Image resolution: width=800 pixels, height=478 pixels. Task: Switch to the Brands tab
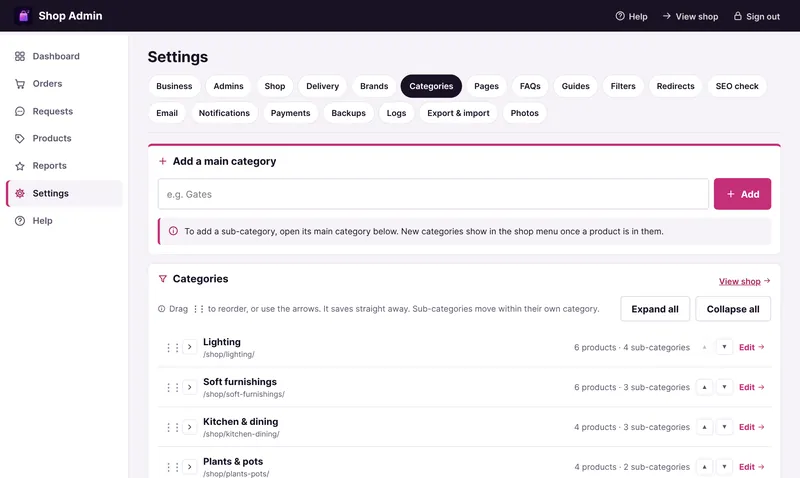374,86
